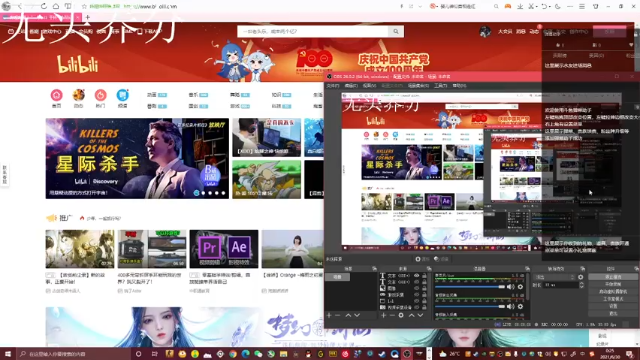The image size is (640, 360).
Task: Pop out the 场景 dock panel
Action: [374, 269]
